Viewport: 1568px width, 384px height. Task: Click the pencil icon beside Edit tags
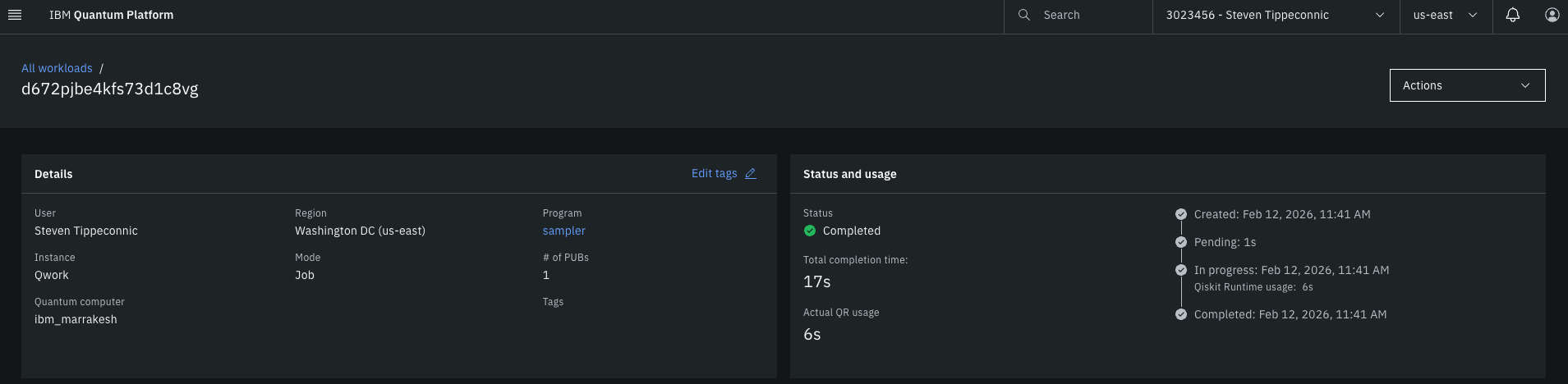pyautogui.click(x=750, y=174)
